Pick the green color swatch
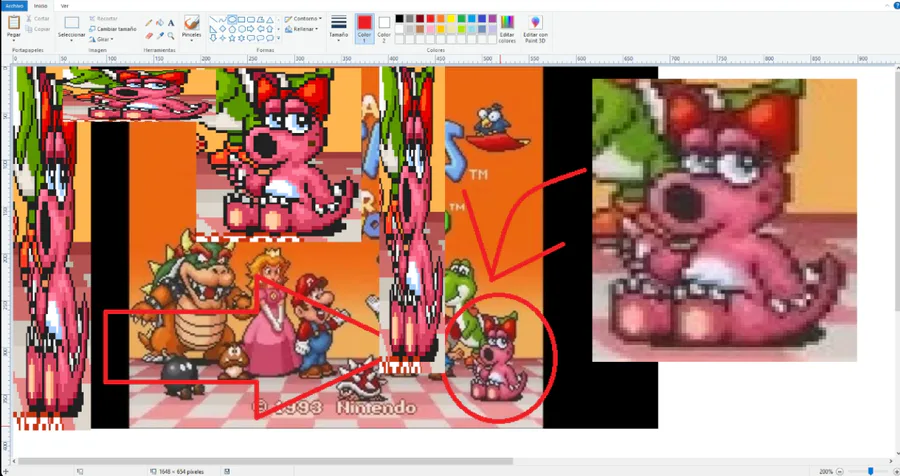This screenshot has height=476, width=900. pos(461,18)
